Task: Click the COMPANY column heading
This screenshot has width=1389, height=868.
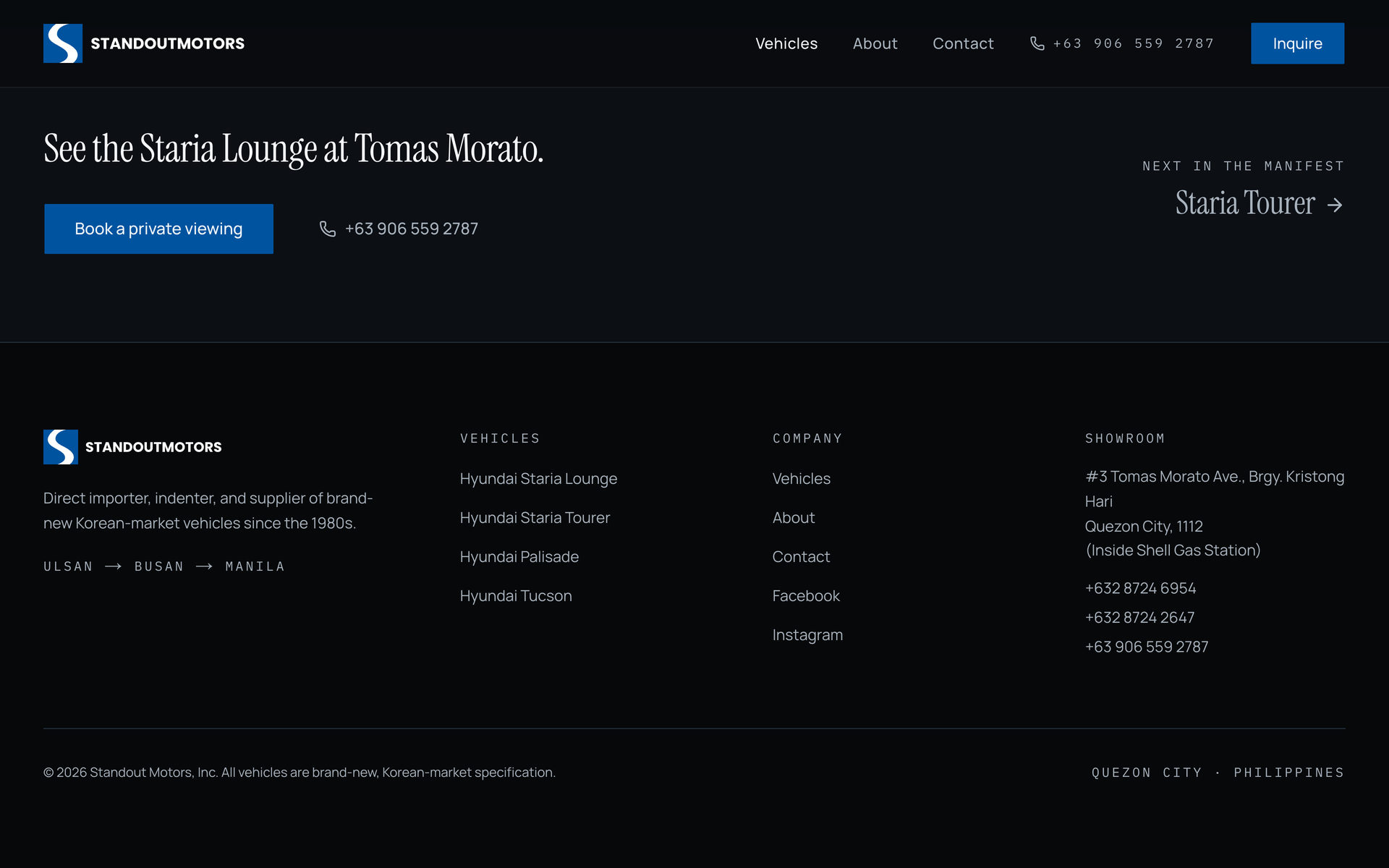Action: pos(807,438)
